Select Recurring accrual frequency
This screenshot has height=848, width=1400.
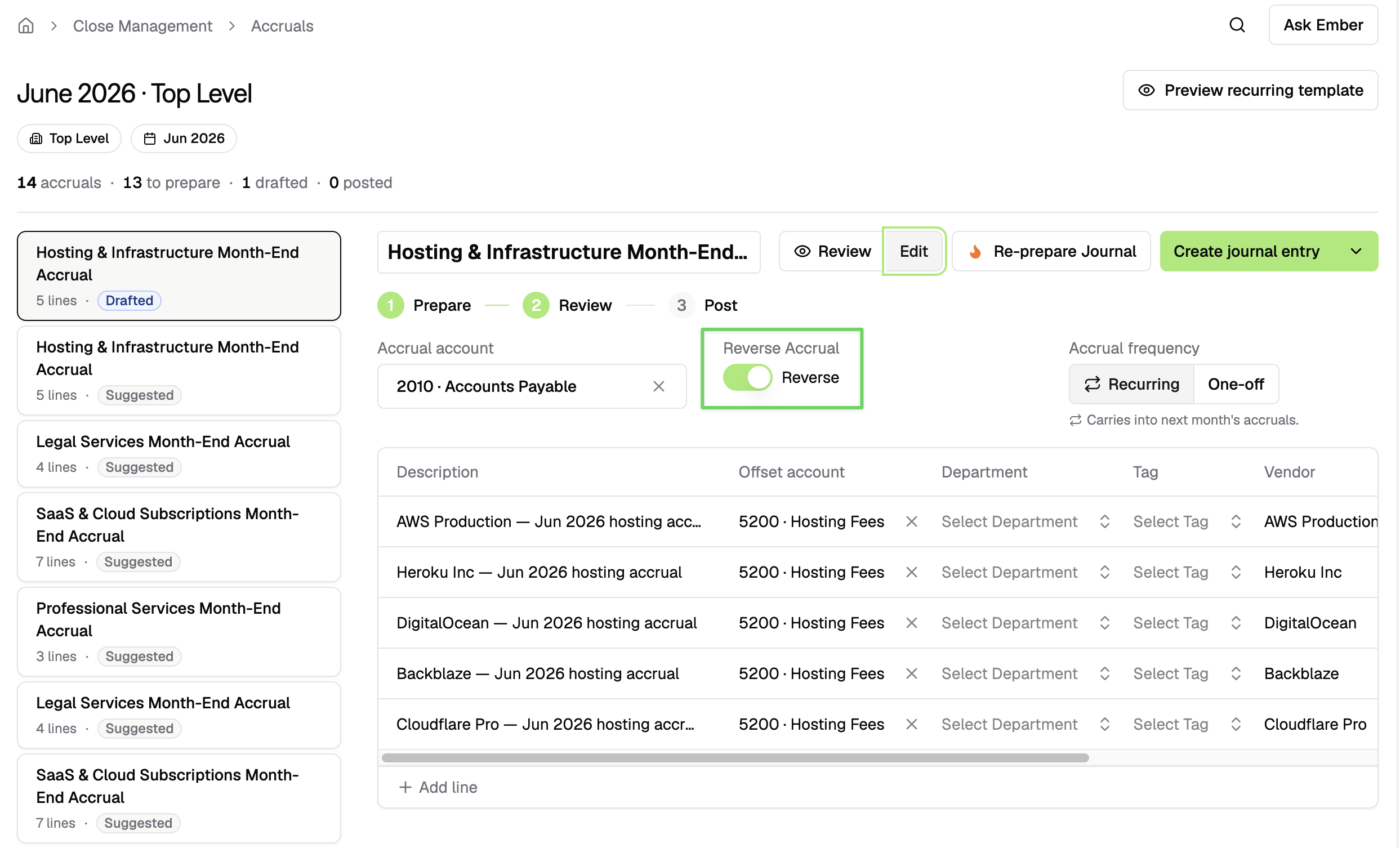[1132, 385]
